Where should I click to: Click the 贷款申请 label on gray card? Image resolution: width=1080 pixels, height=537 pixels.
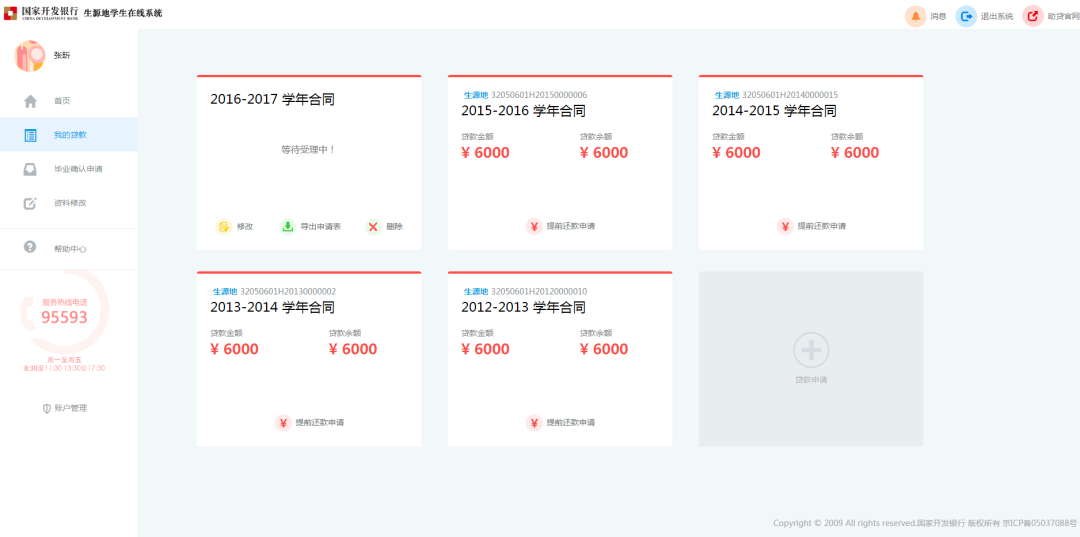[811, 380]
